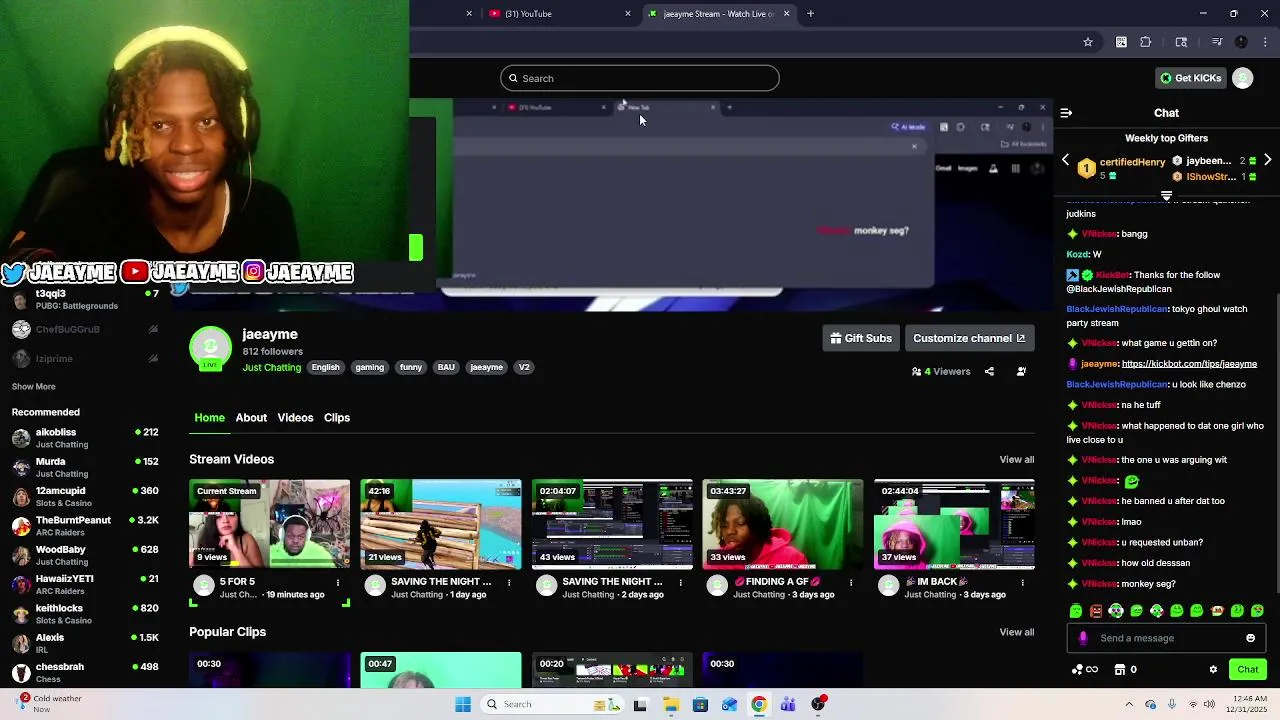This screenshot has height=720, width=1280.
Task: Click the V2 tag
Action: click(x=523, y=367)
